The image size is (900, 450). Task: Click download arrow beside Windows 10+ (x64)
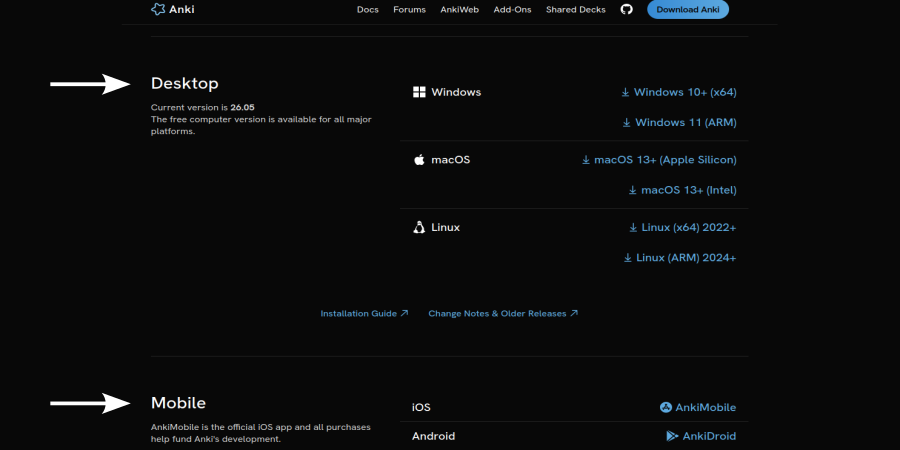(625, 92)
